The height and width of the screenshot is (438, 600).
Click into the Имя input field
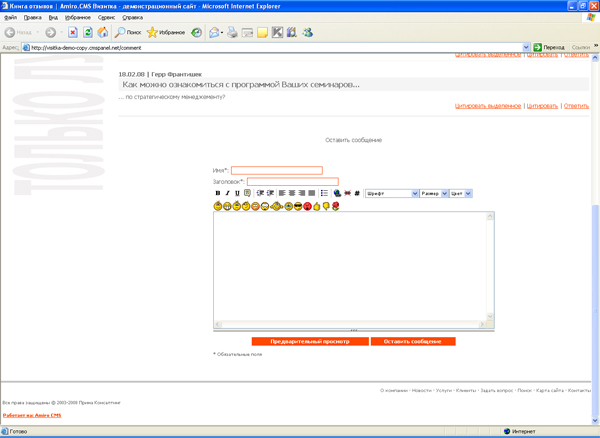277,170
